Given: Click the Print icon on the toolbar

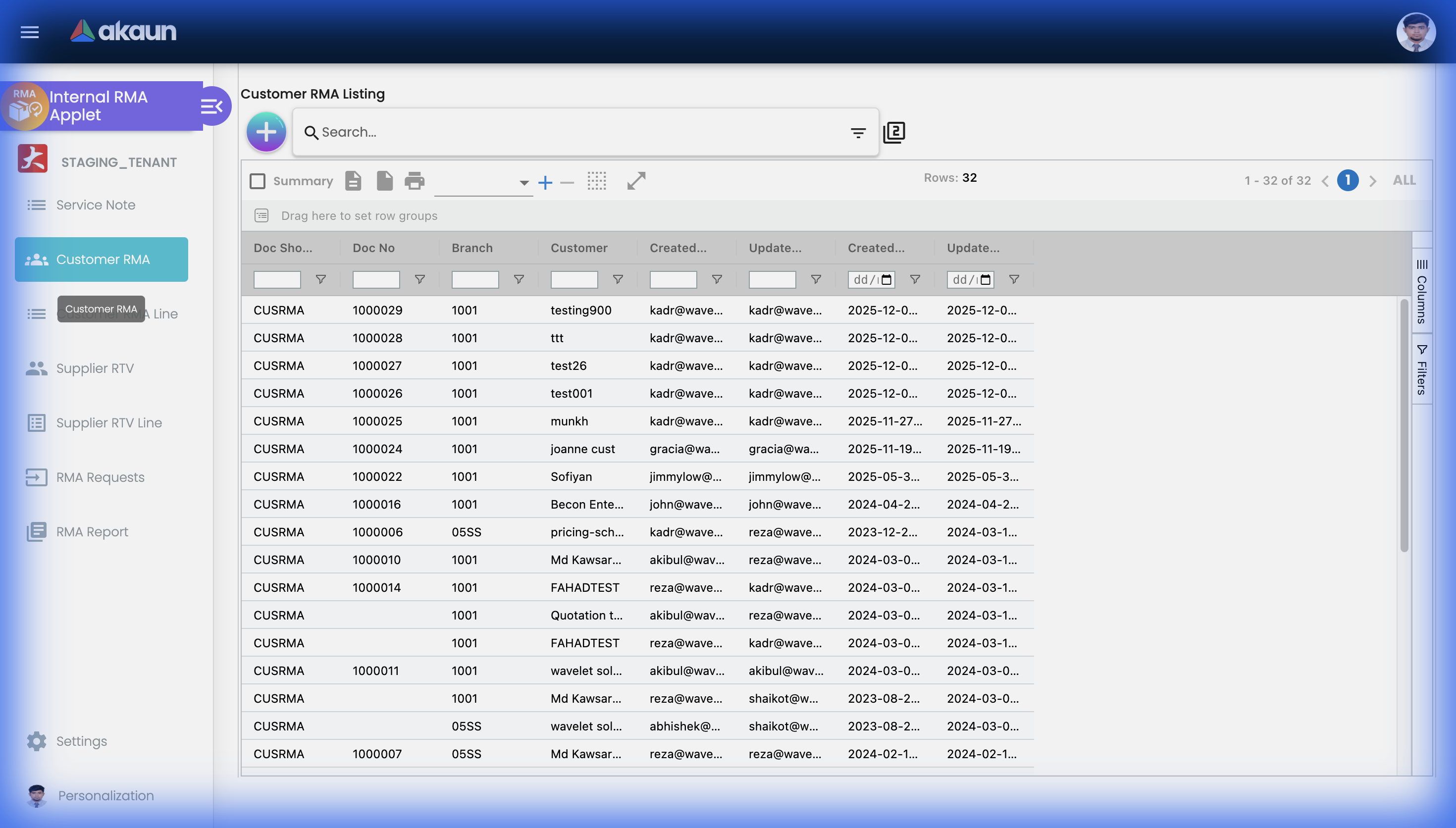Looking at the screenshot, I should (415, 181).
